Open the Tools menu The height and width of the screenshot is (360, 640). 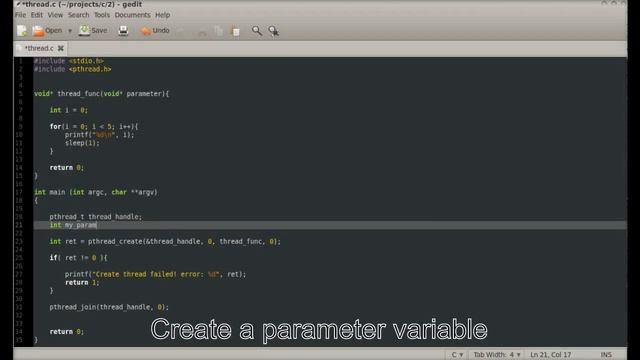tap(102, 15)
